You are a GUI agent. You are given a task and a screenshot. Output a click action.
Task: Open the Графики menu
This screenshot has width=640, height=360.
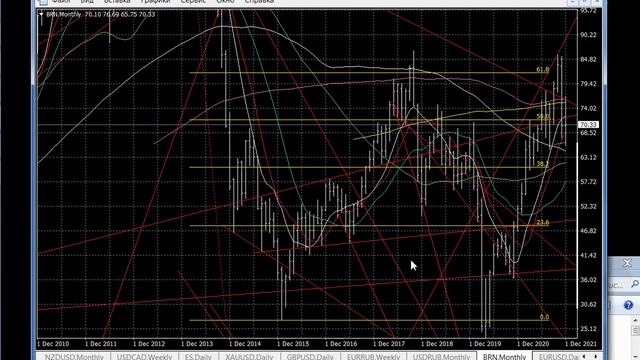(x=155, y=2)
